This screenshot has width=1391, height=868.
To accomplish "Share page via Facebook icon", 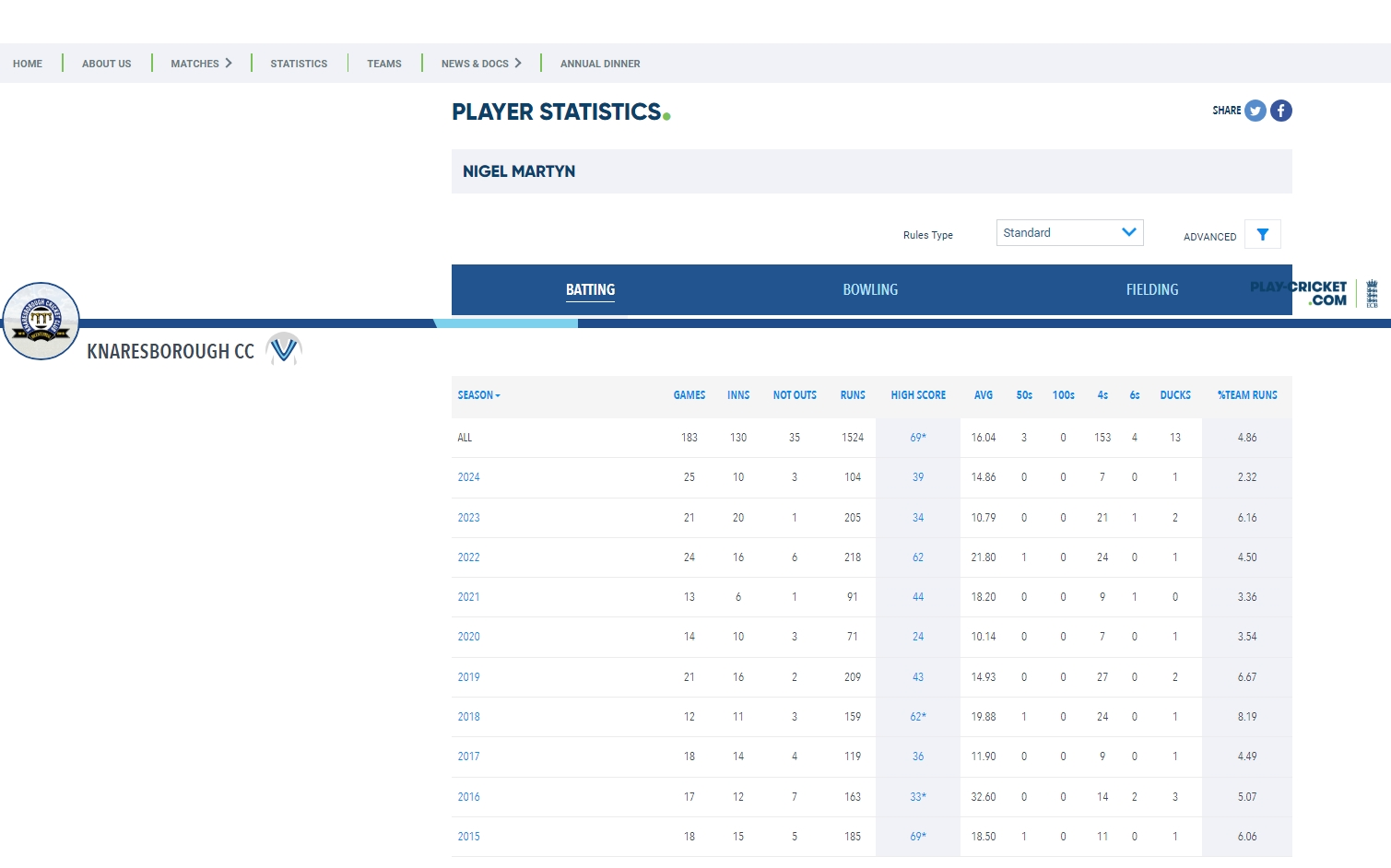I will coord(1280,111).
